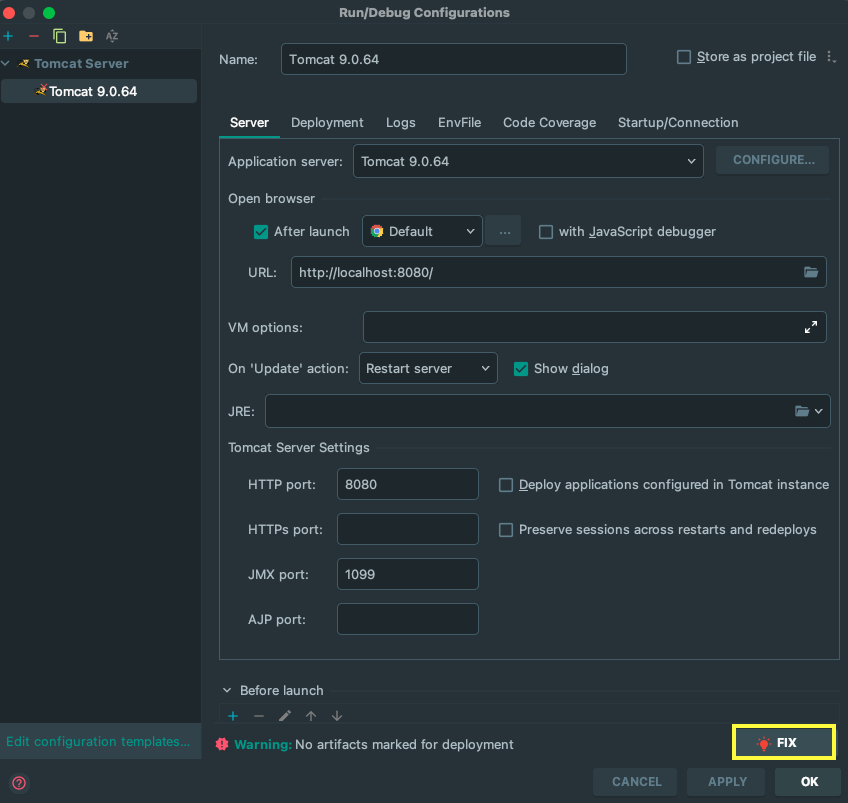Open the URL field folder browse icon
This screenshot has height=803, width=848.
(x=811, y=272)
